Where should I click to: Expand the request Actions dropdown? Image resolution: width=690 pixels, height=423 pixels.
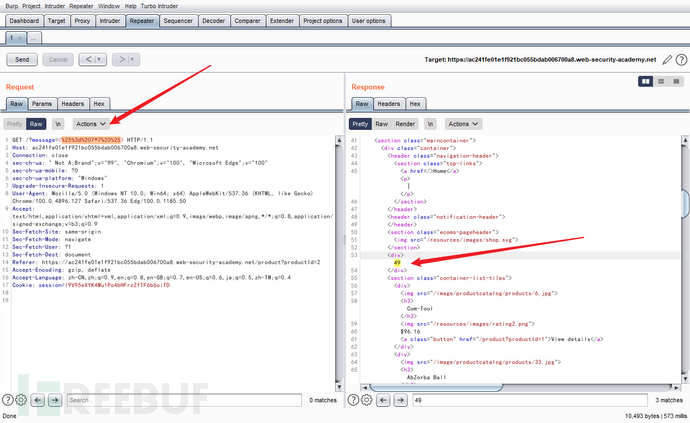(91, 123)
